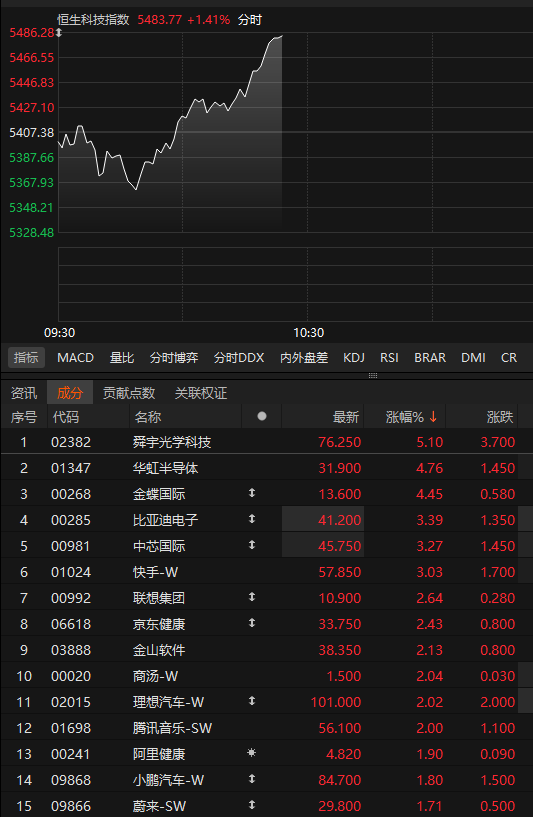Switch on the RSI indicator

[x=389, y=358]
